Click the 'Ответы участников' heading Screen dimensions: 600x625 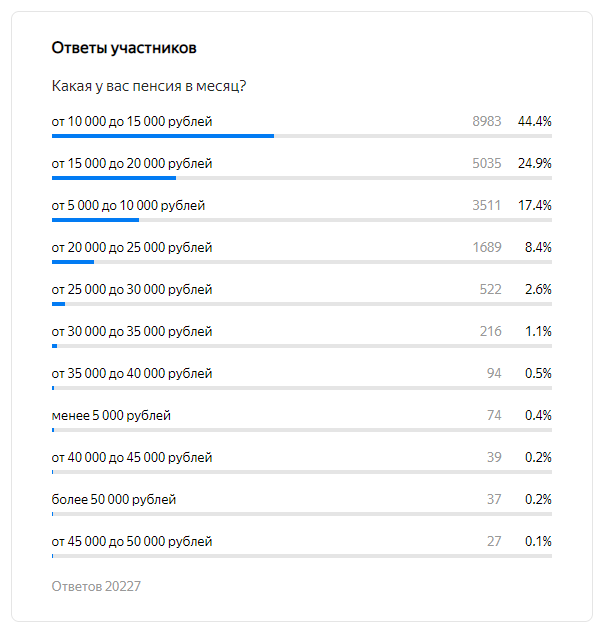124,48
